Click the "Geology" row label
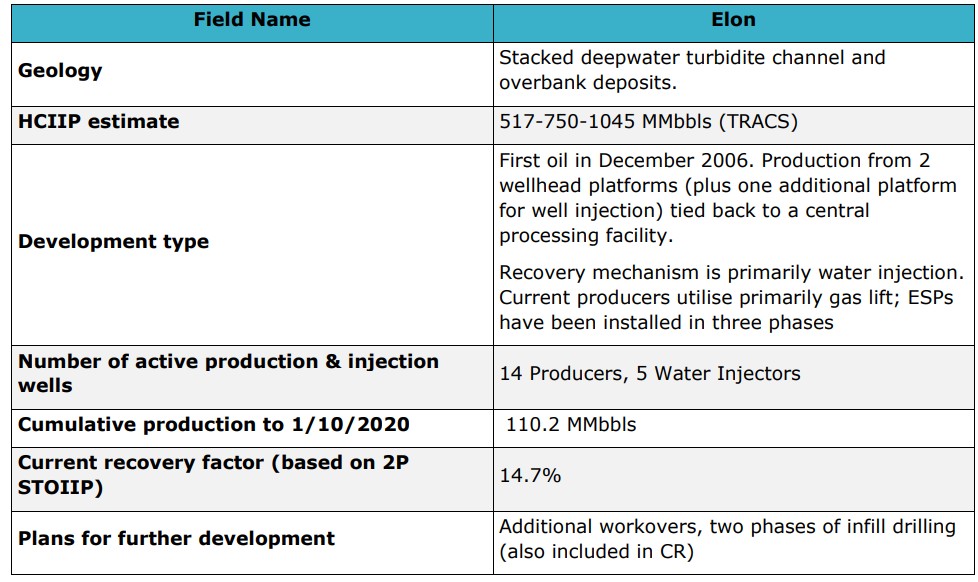 point(61,71)
